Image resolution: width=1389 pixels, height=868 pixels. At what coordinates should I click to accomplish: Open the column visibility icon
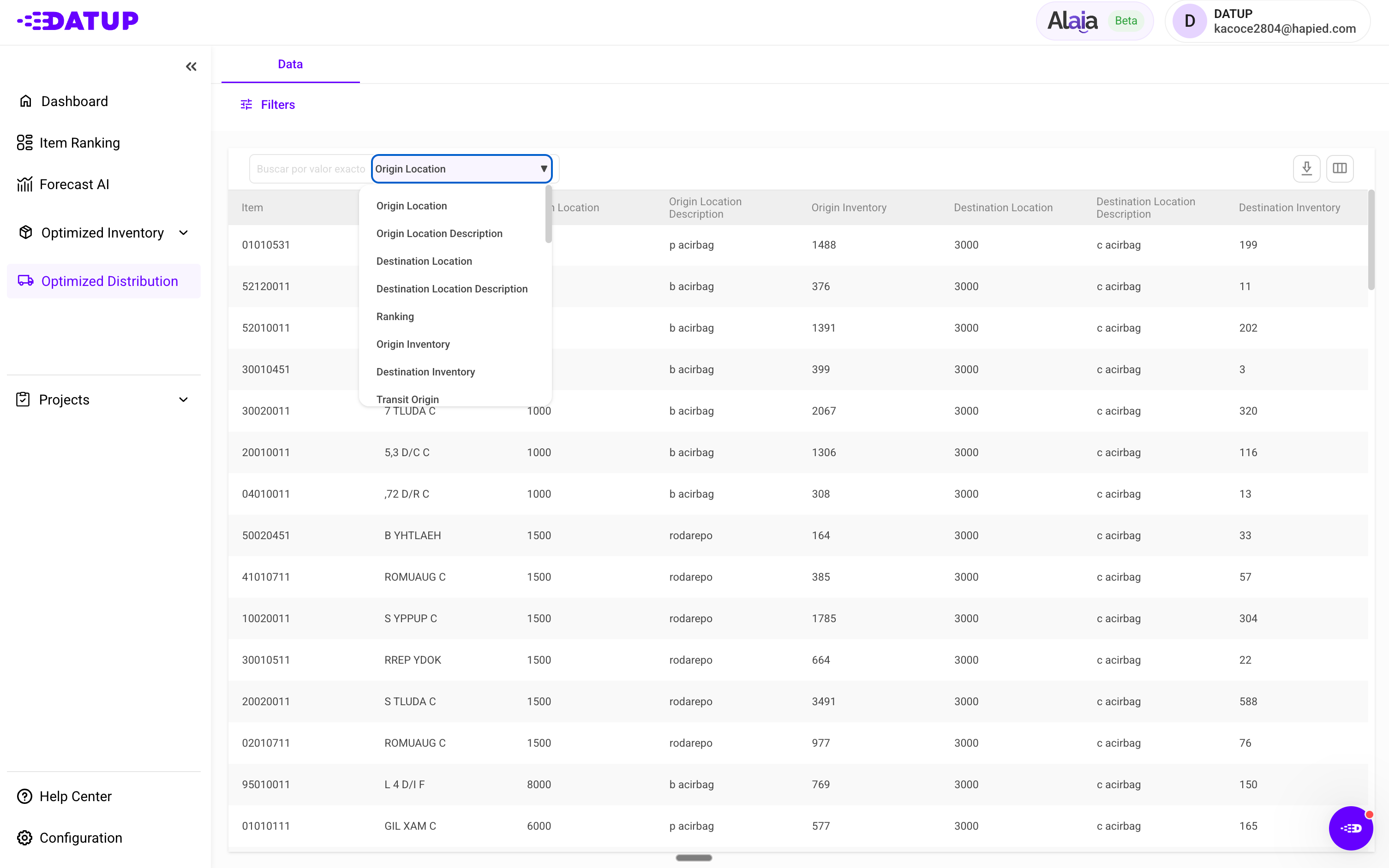click(1340, 168)
